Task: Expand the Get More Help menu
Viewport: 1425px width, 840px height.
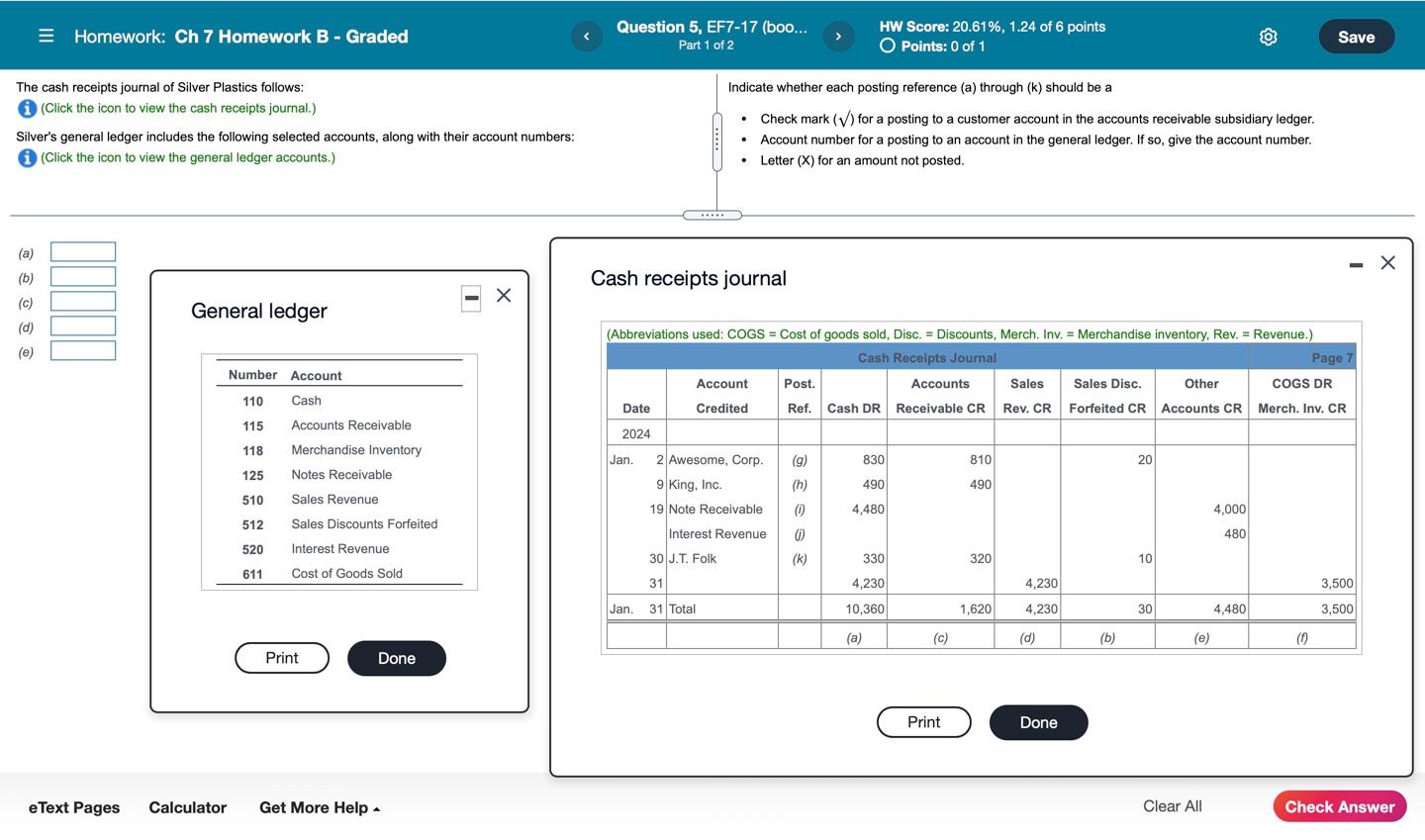Action: click(320, 807)
